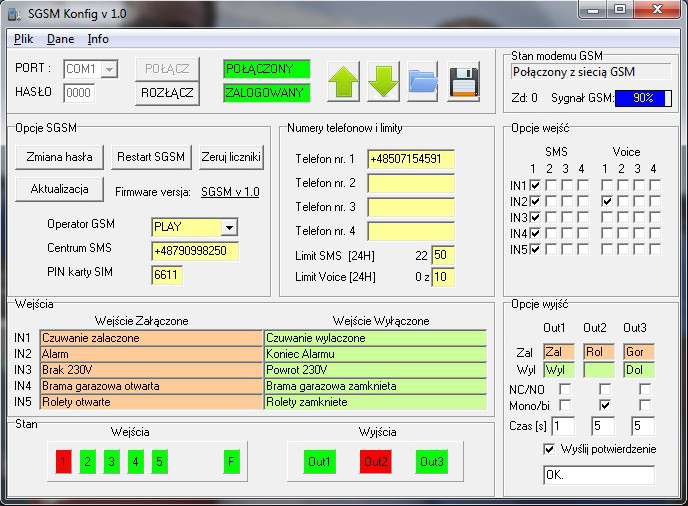Click the greyed POŁĄCZ button
Viewport: 688px width, 506px height.
tap(167, 69)
